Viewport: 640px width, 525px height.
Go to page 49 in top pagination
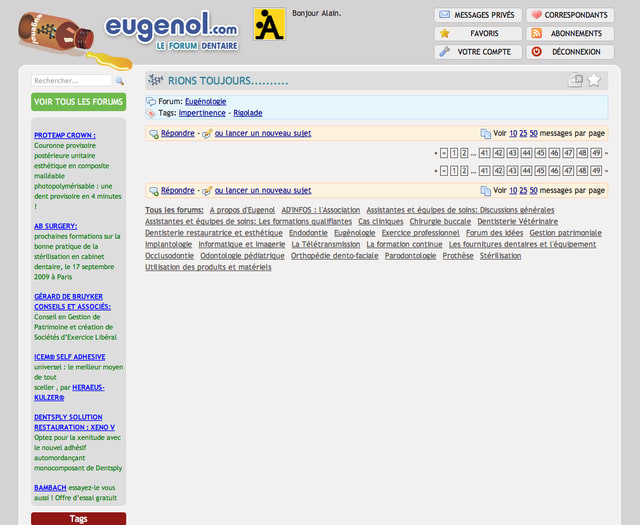pos(596,153)
